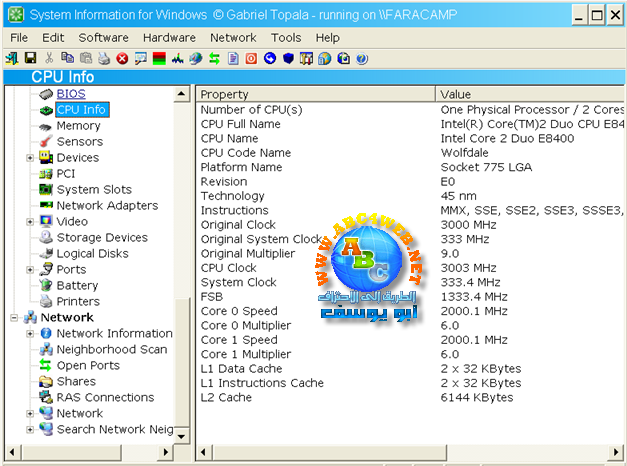Viewport: 627px width, 466px height.
Task: Click the scissors Cut toolbar icon
Action: tap(49, 59)
